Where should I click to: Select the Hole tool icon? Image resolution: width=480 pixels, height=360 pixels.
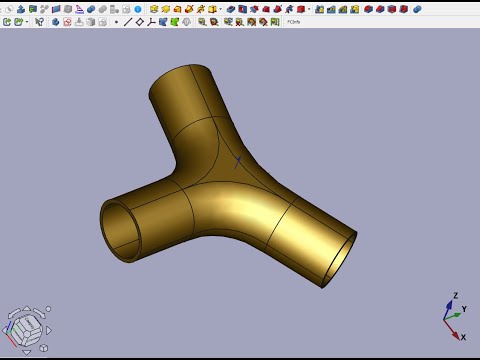tap(242, 9)
